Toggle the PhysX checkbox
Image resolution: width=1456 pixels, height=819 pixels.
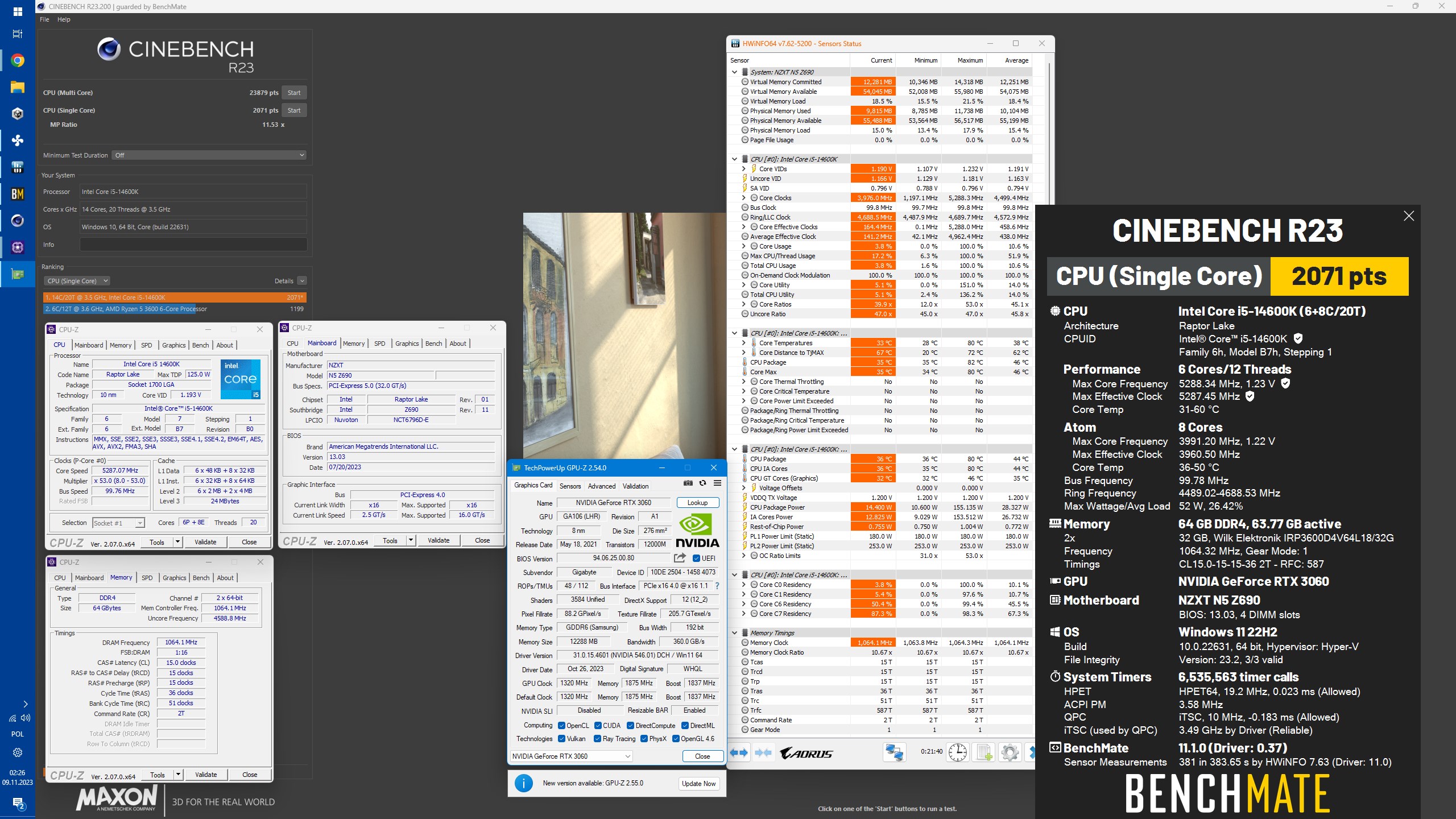pos(644,739)
